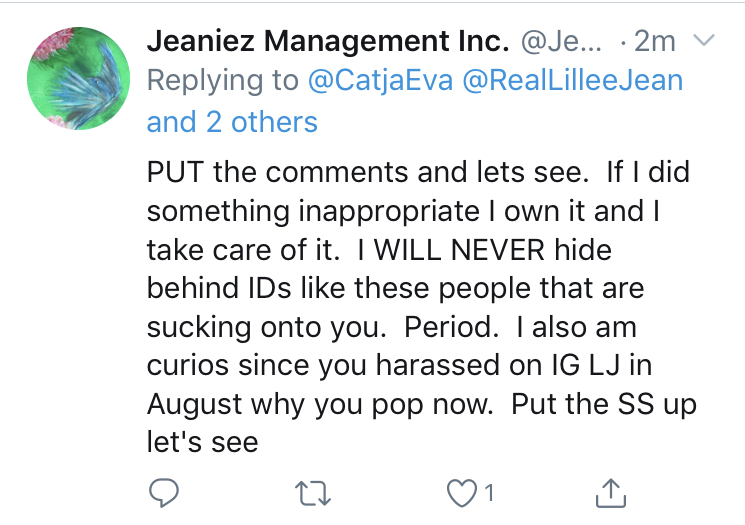Viewport: 745px width, 525px height.
Task: Click the truncated @Je... handle
Action: point(562,42)
